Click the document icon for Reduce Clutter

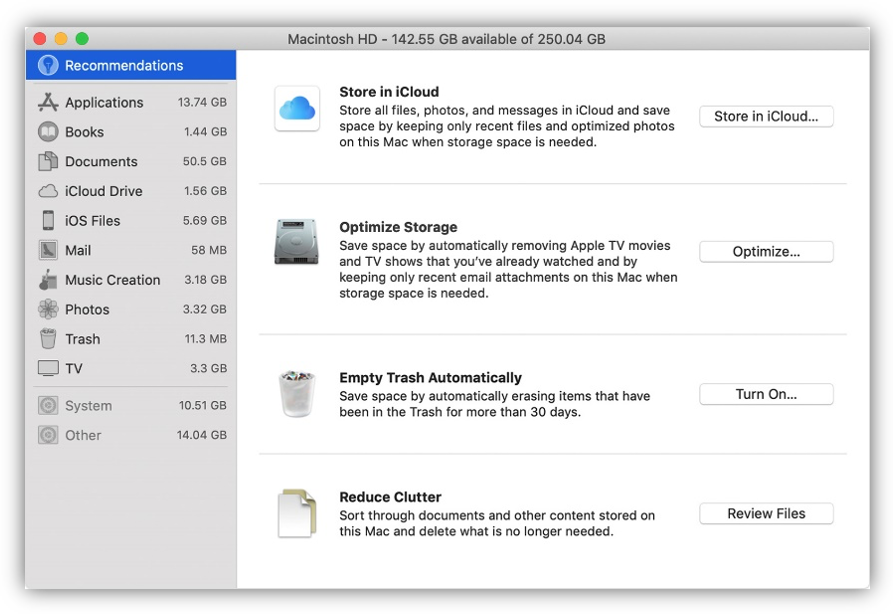(297, 513)
